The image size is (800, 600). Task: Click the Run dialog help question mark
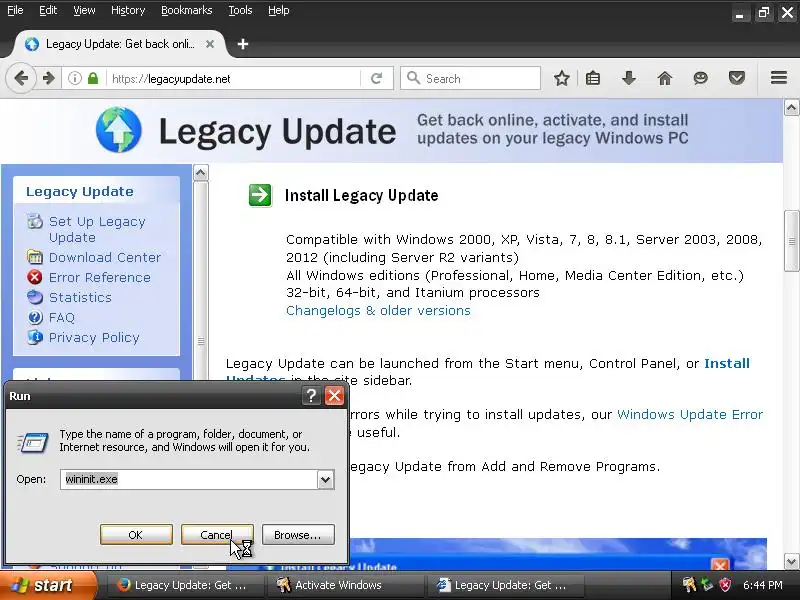pos(311,395)
